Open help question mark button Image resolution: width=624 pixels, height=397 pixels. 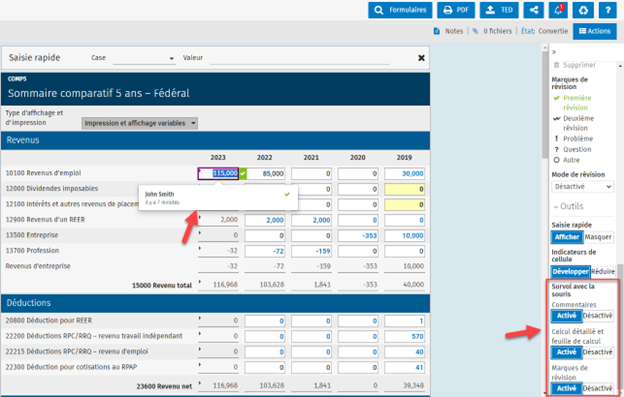[608, 10]
